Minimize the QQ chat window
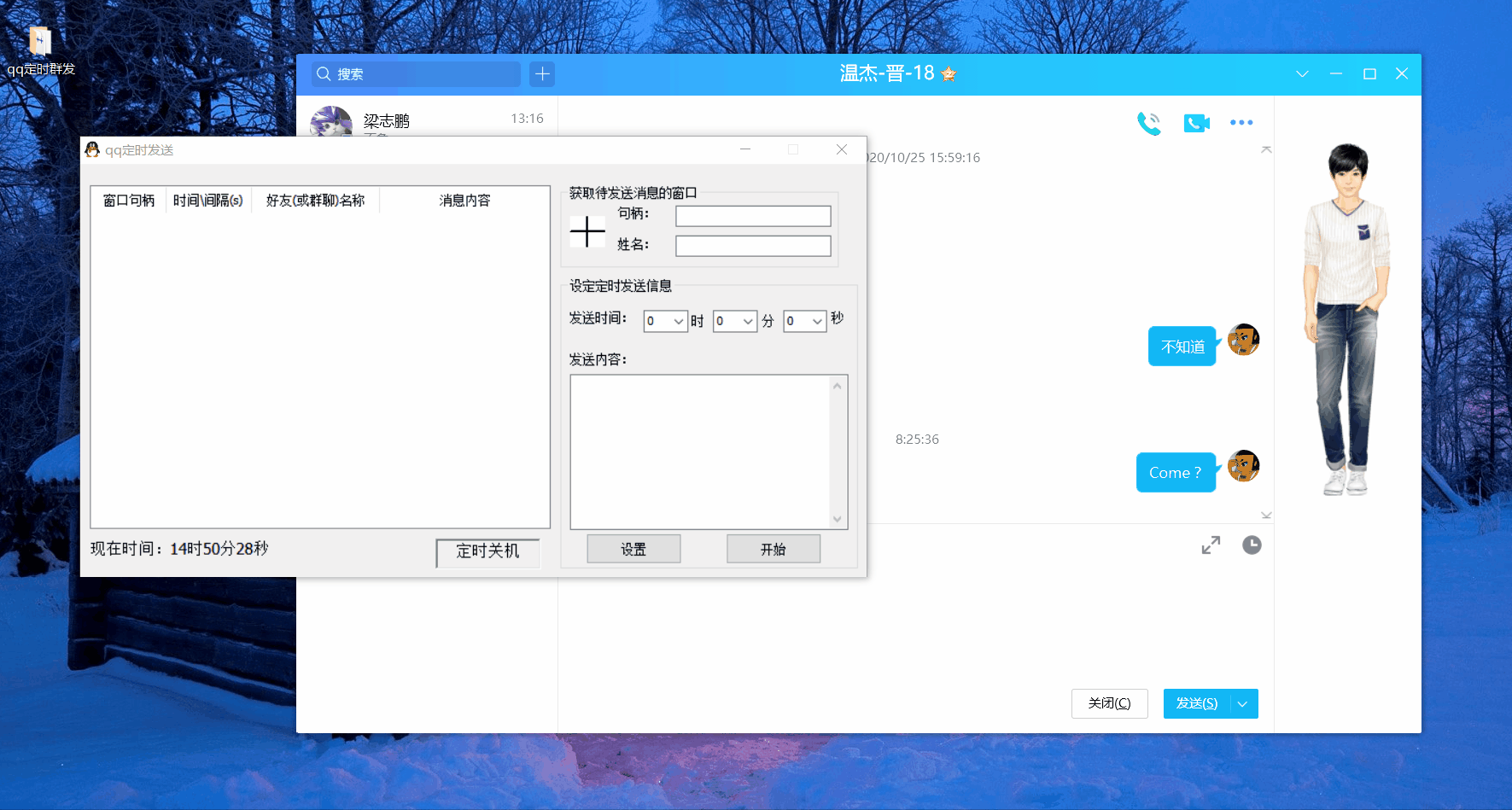This screenshot has width=1512, height=810. 1336,74
